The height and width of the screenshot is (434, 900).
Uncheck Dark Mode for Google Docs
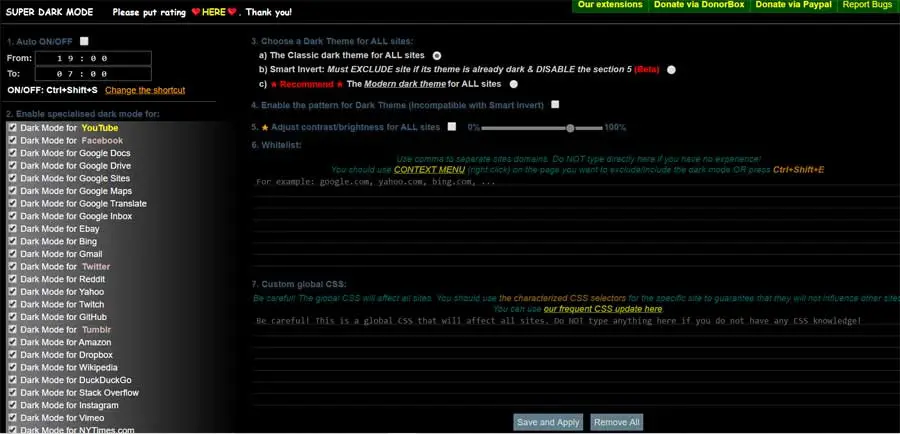tap(13, 153)
